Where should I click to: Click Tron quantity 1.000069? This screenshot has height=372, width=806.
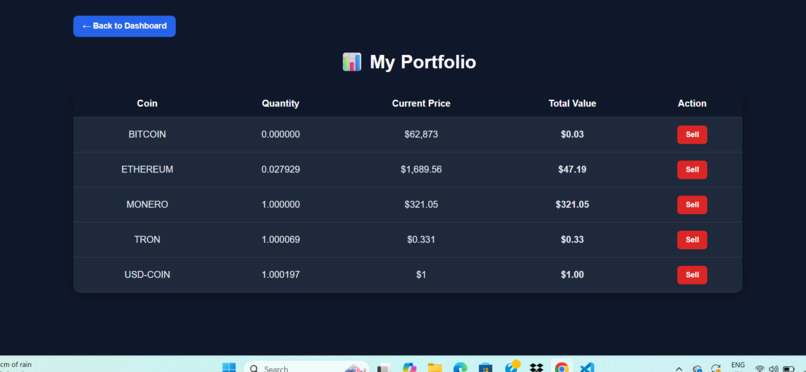tap(281, 239)
